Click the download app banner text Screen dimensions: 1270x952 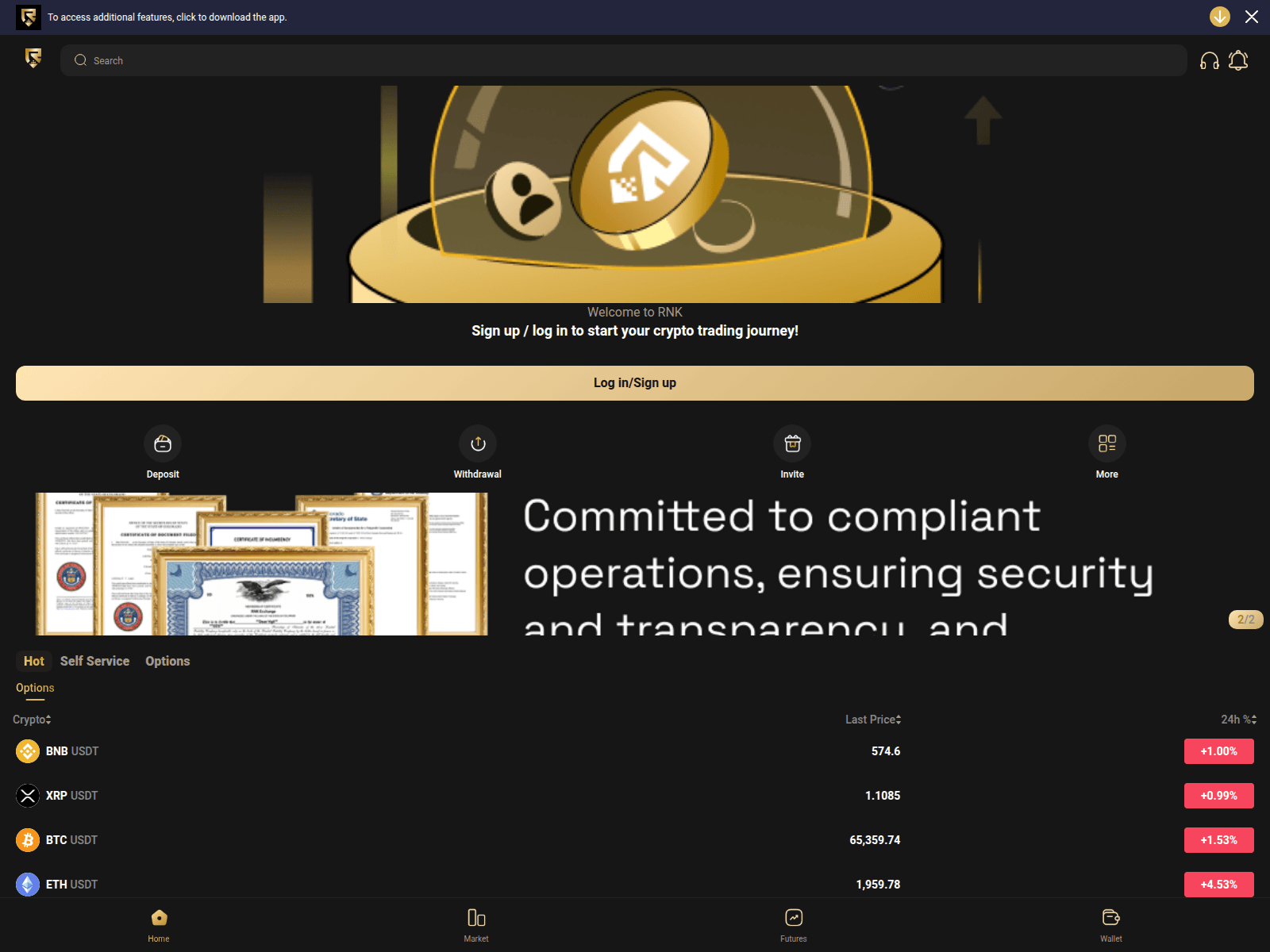click(x=167, y=17)
